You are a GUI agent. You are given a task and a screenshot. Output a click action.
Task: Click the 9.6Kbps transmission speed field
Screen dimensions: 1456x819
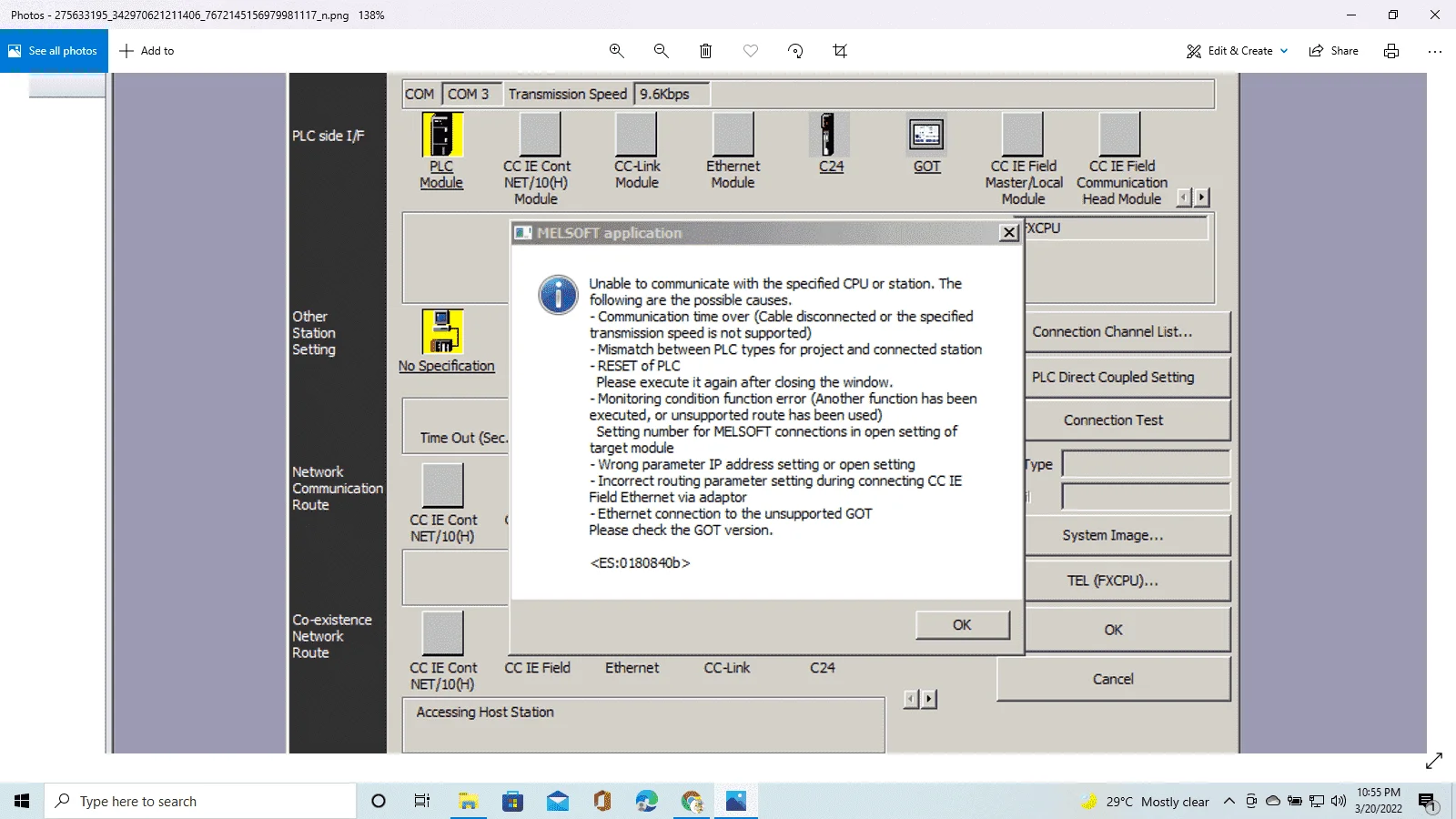[x=672, y=94]
